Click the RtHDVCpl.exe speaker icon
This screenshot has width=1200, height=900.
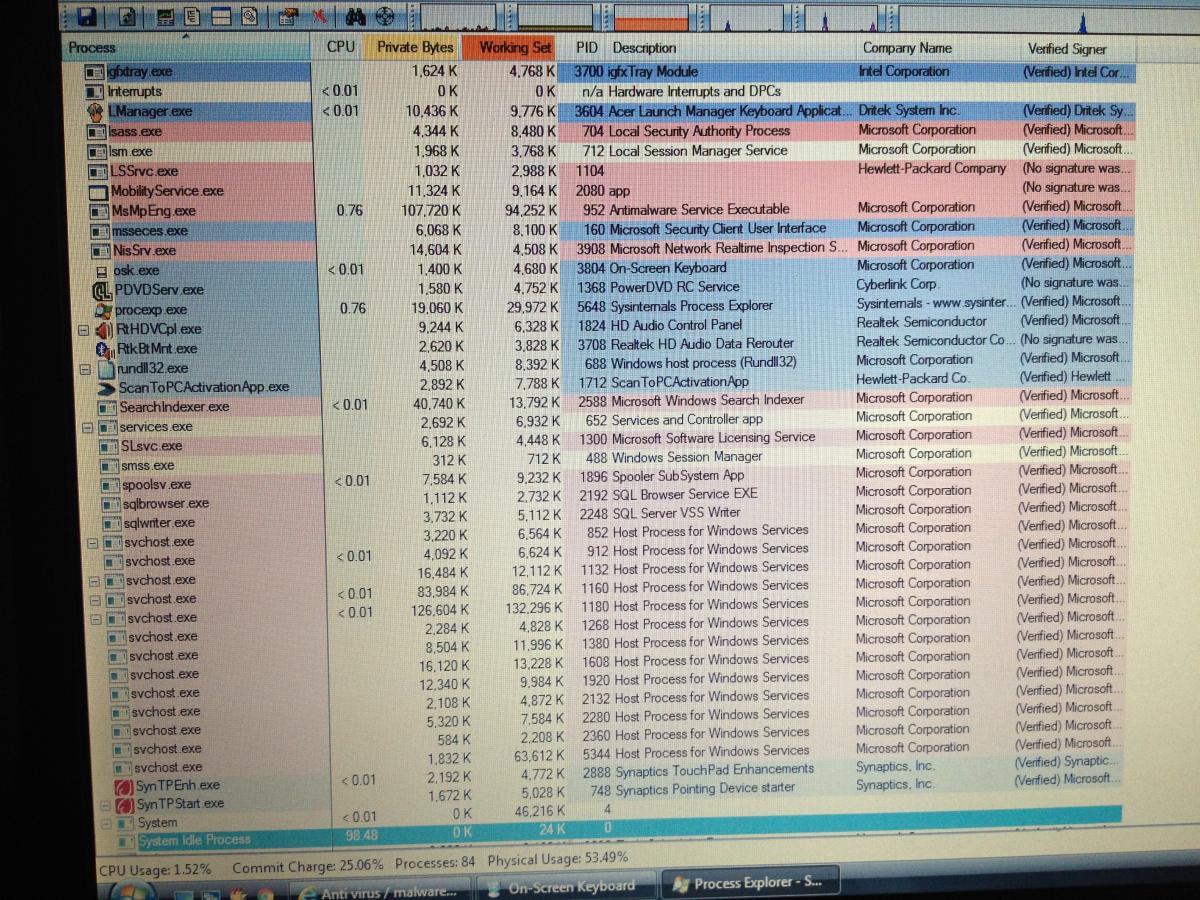tap(103, 329)
